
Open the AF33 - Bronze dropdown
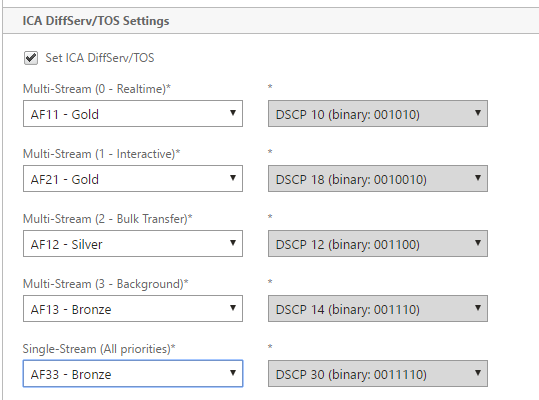point(133,374)
